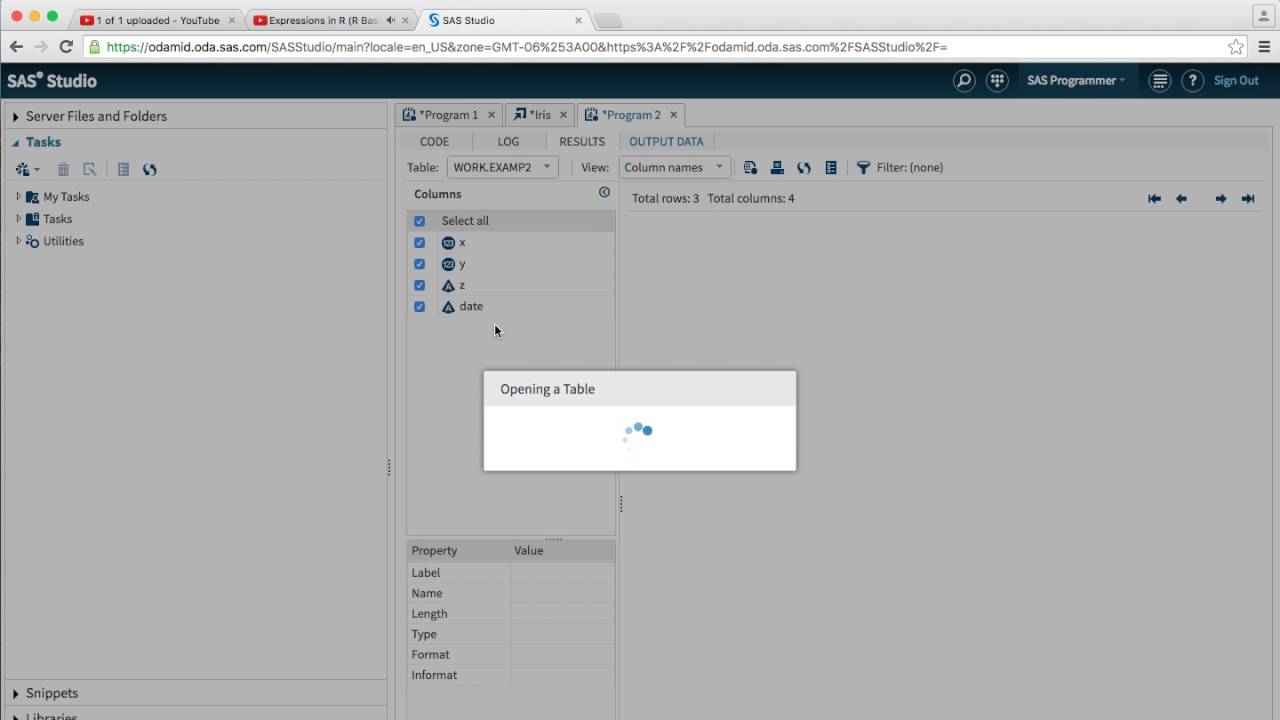Bookmark this page with the star icon

pos(1236,46)
